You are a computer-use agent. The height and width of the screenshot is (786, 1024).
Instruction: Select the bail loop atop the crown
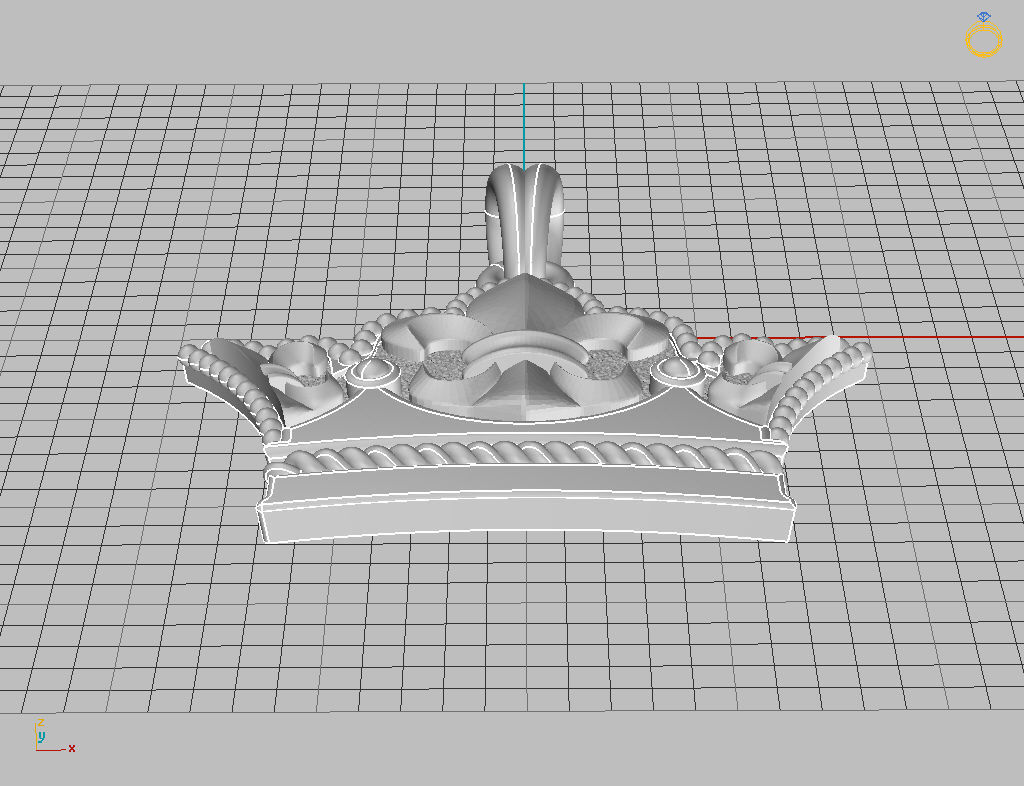click(x=526, y=219)
